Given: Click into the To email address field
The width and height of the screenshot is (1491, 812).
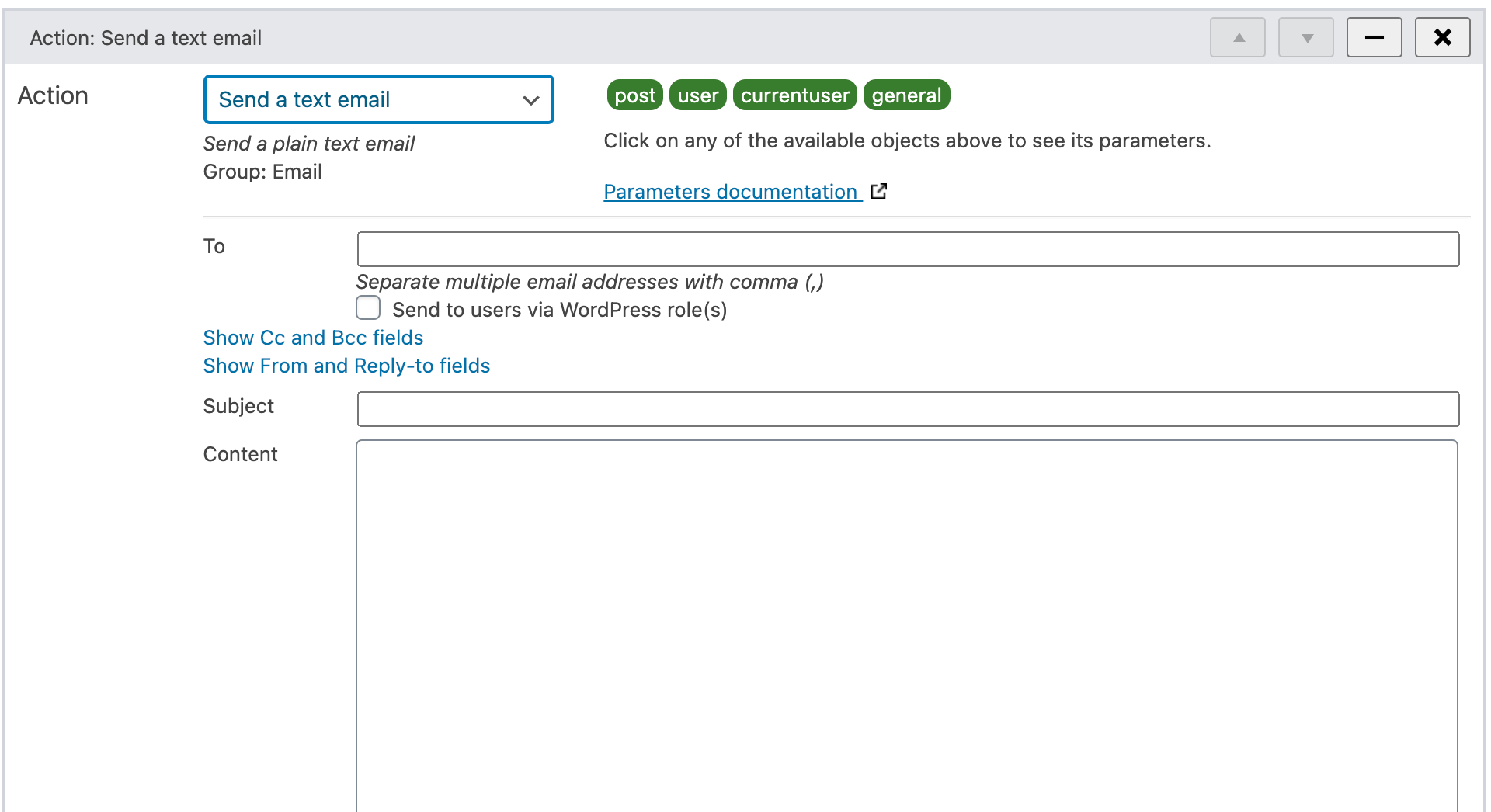Looking at the screenshot, I should (x=907, y=249).
